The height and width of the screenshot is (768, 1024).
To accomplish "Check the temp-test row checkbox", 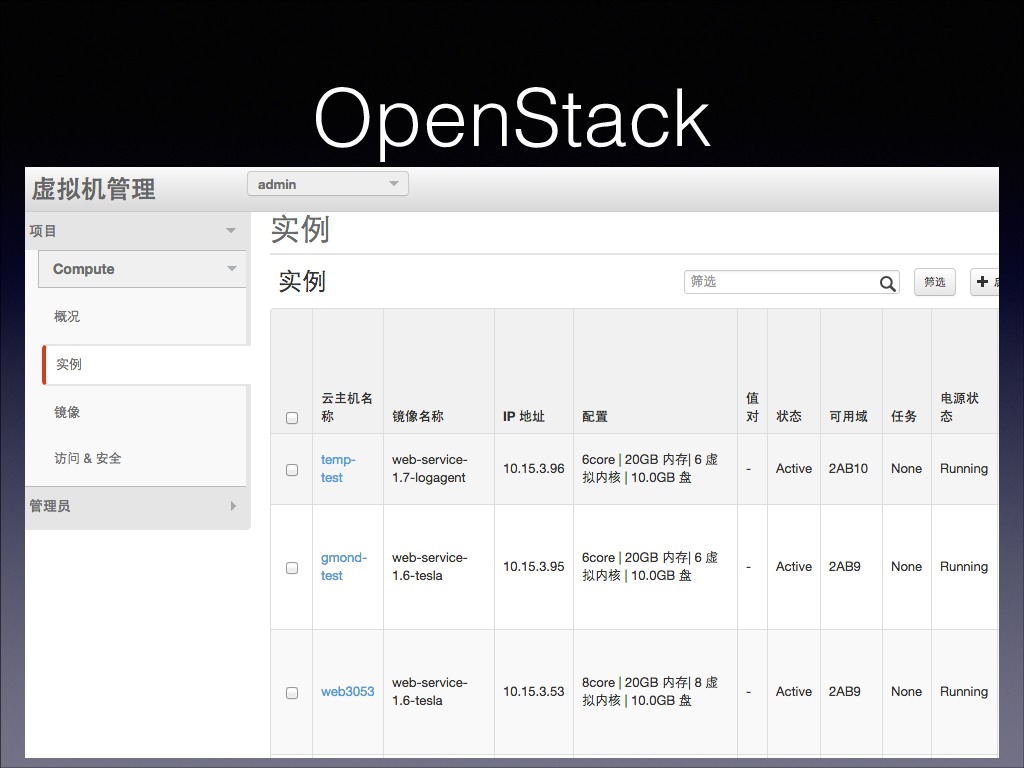I will (292, 470).
